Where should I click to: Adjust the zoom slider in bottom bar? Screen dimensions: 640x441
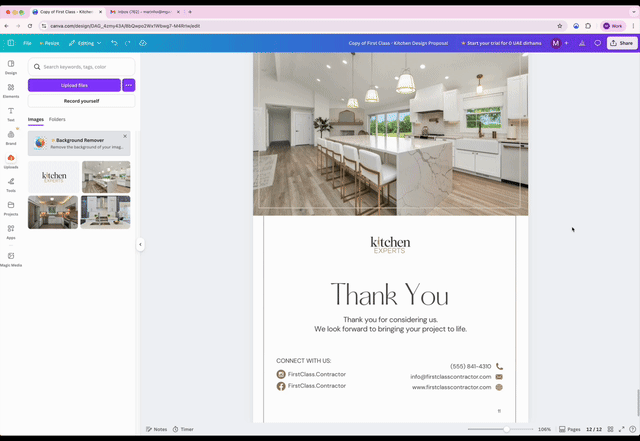(x=506, y=429)
